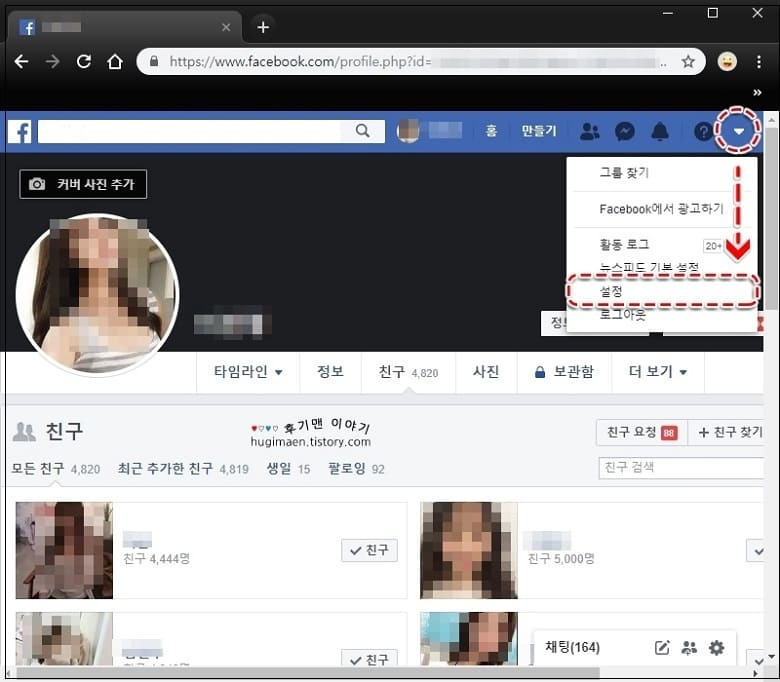Reload the page with refresh icon
The image size is (780, 682).
tap(84, 62)
